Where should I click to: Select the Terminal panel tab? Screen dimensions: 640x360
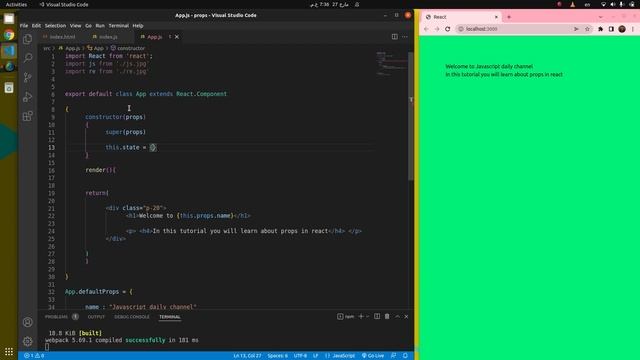point(170,317)
